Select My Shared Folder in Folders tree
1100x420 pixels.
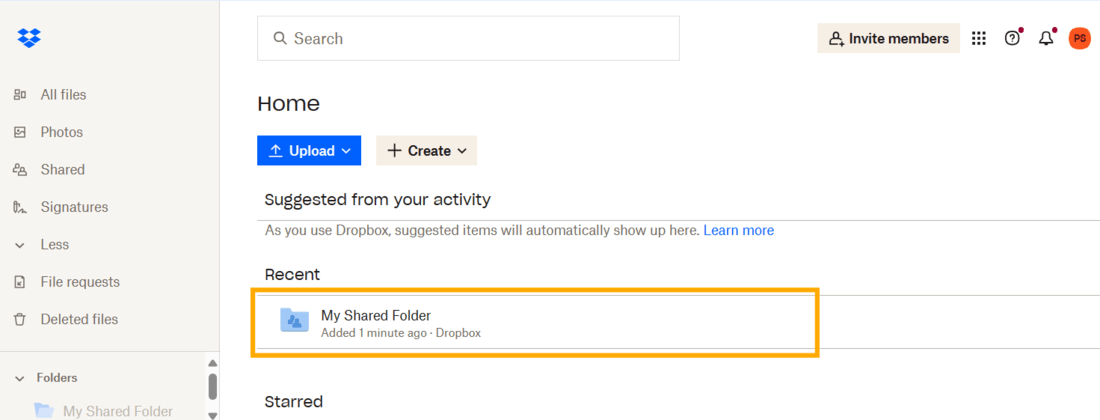[x=117, y=411]
